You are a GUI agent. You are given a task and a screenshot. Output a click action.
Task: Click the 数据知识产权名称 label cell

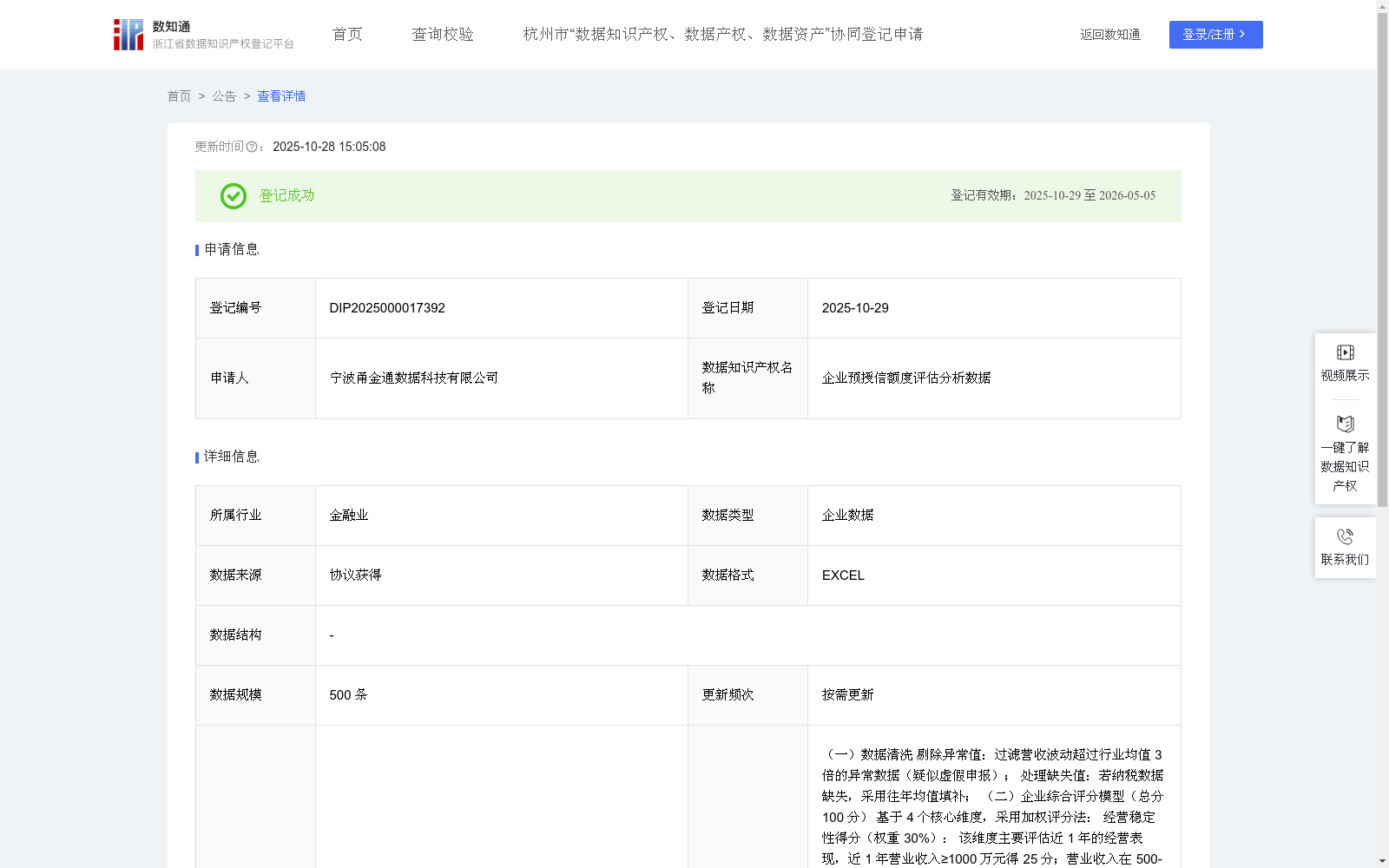(x=747, y=378)
